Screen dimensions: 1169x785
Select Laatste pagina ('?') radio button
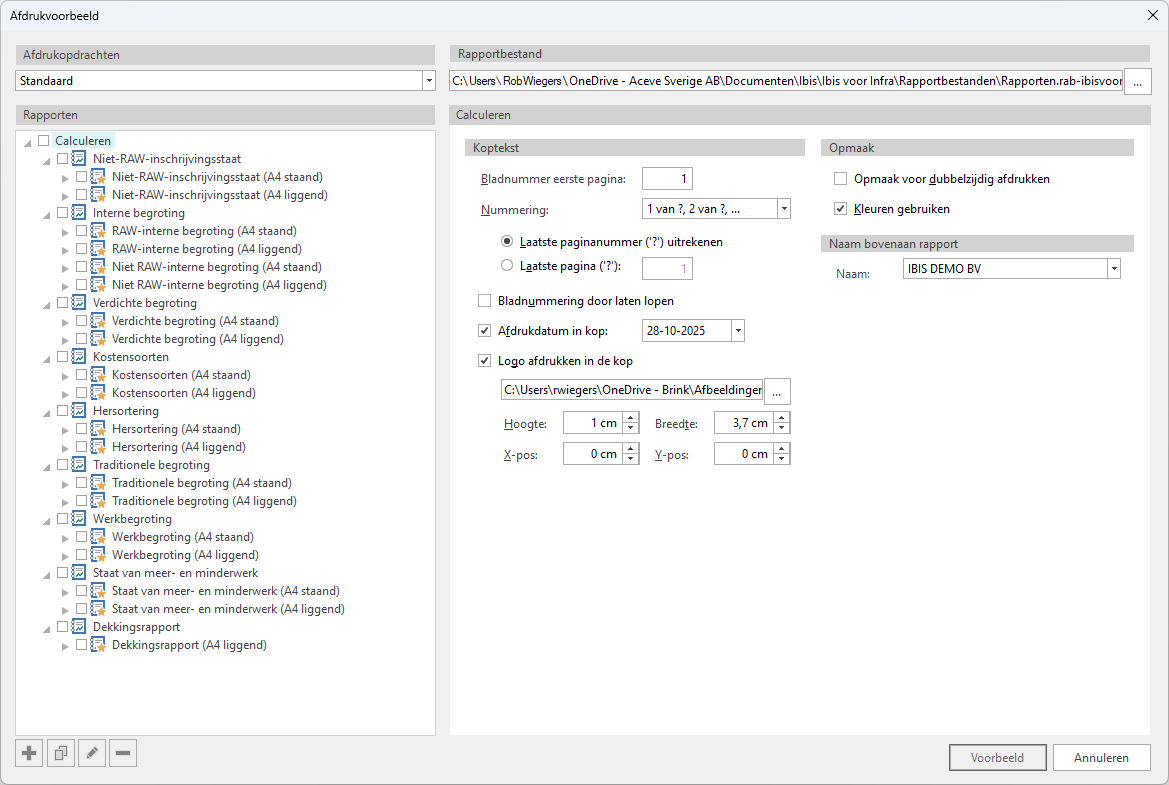click(x=507, y=266)
